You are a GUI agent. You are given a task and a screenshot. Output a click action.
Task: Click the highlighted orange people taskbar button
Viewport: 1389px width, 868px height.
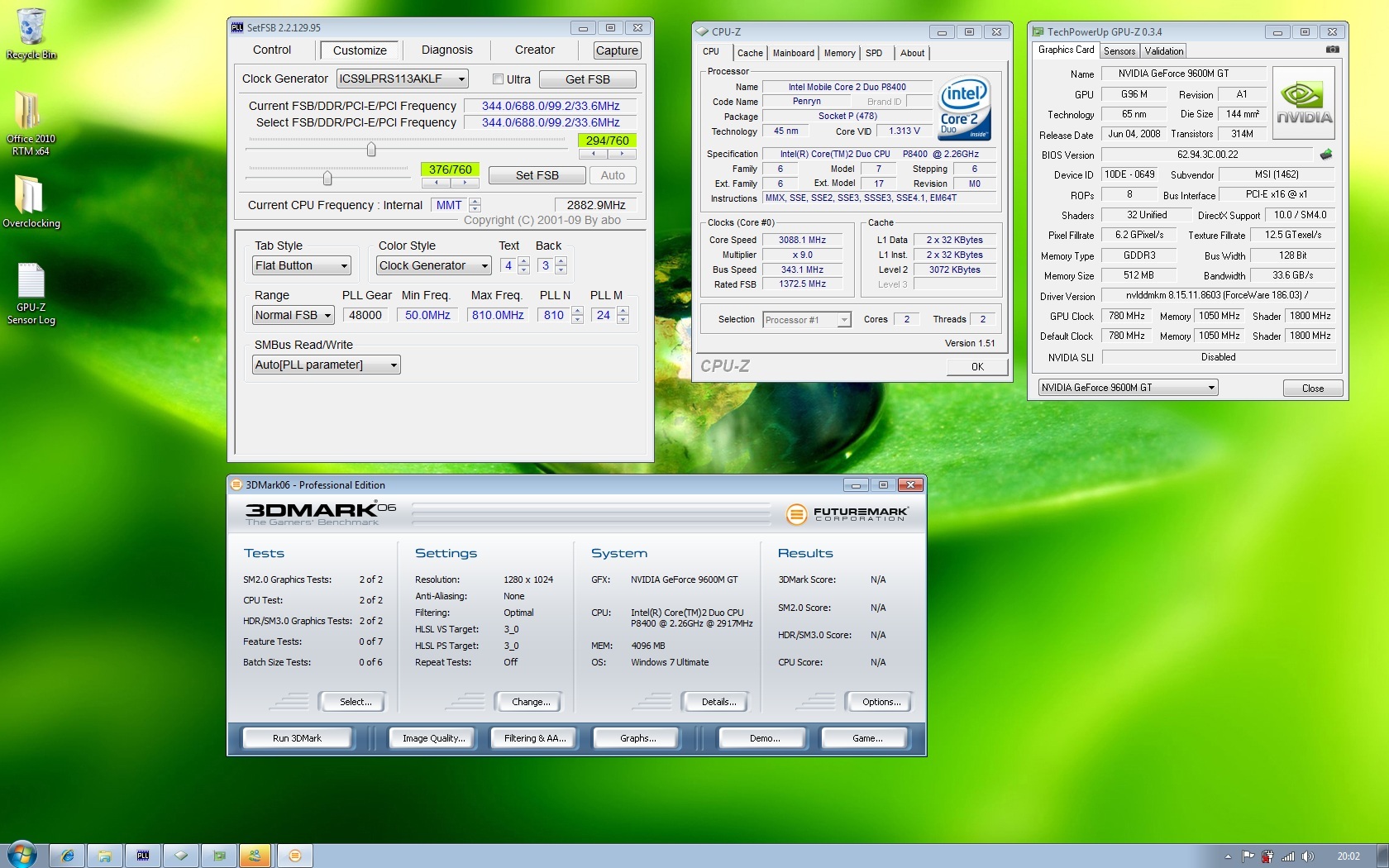255,856
